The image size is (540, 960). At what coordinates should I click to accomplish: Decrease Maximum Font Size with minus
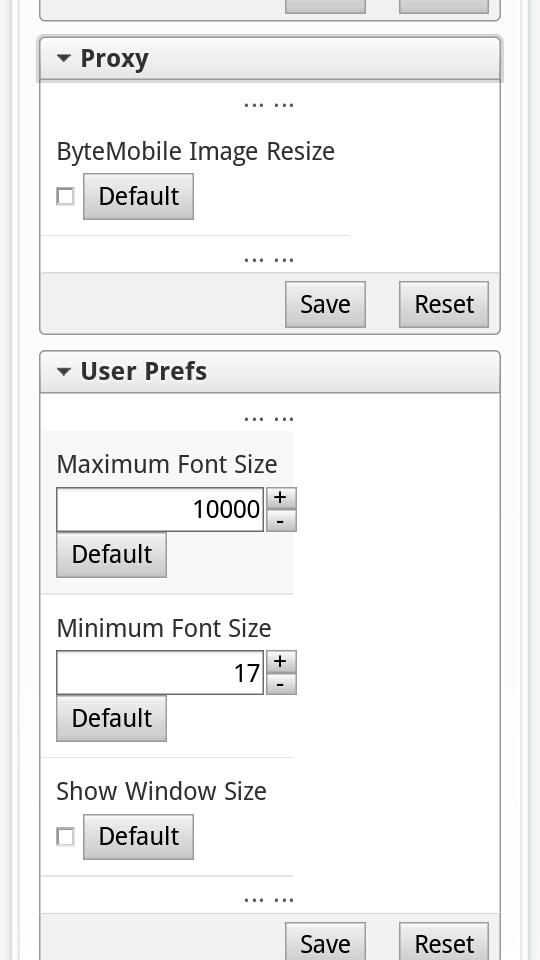[281, 520]
